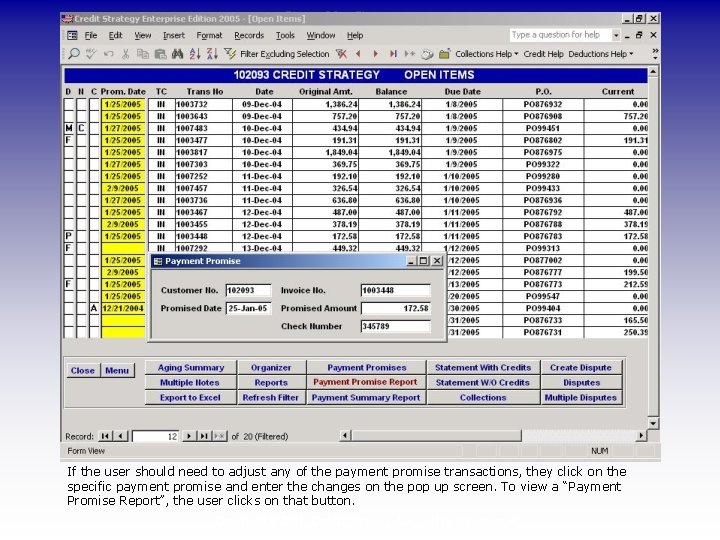The height and width of the screenshot is (540, 720).
Task: Click the Refresh Filter button
Action: [x=271, y=398]
